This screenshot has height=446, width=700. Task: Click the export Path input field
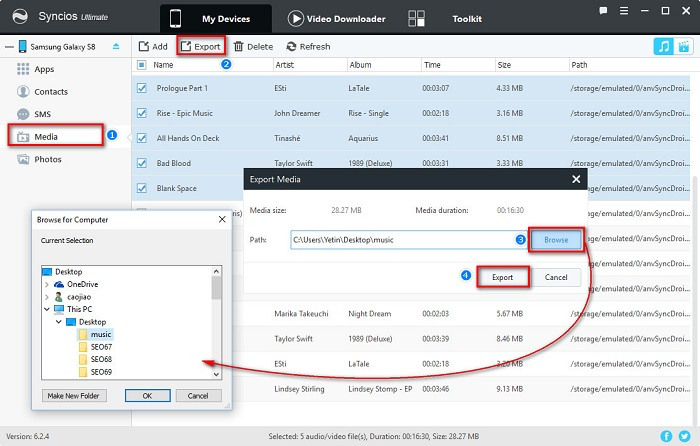point(408,240)
